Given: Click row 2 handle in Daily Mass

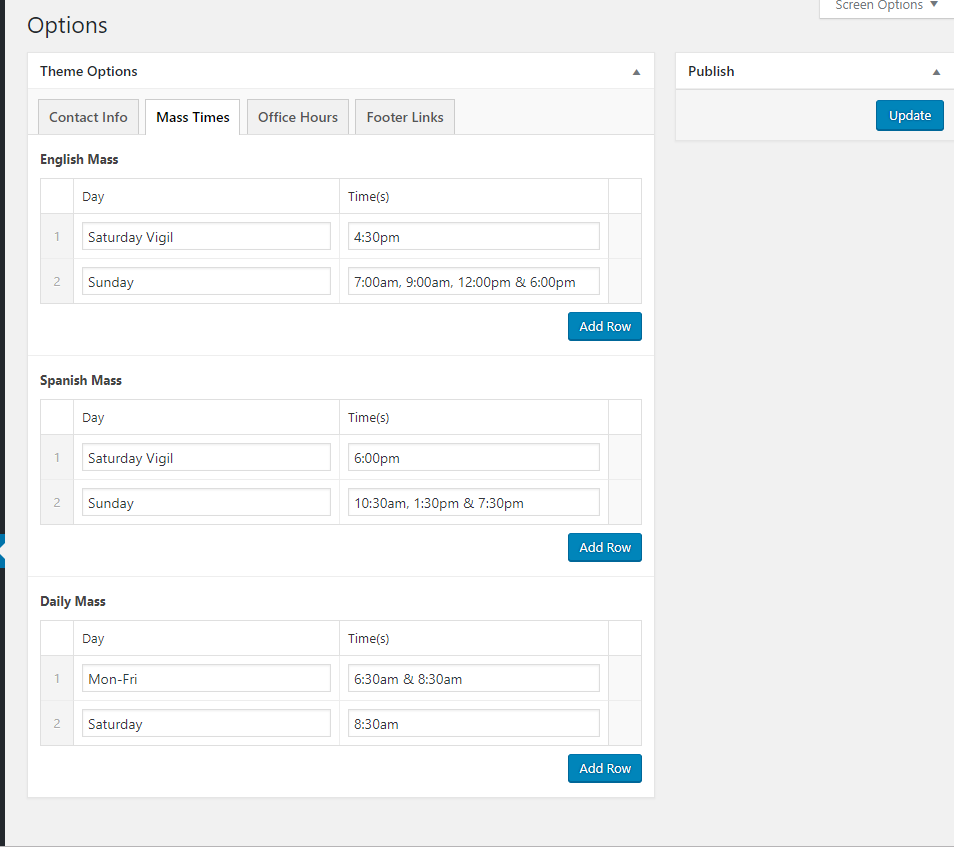Looking at the screenshot, I should point(57,724).
